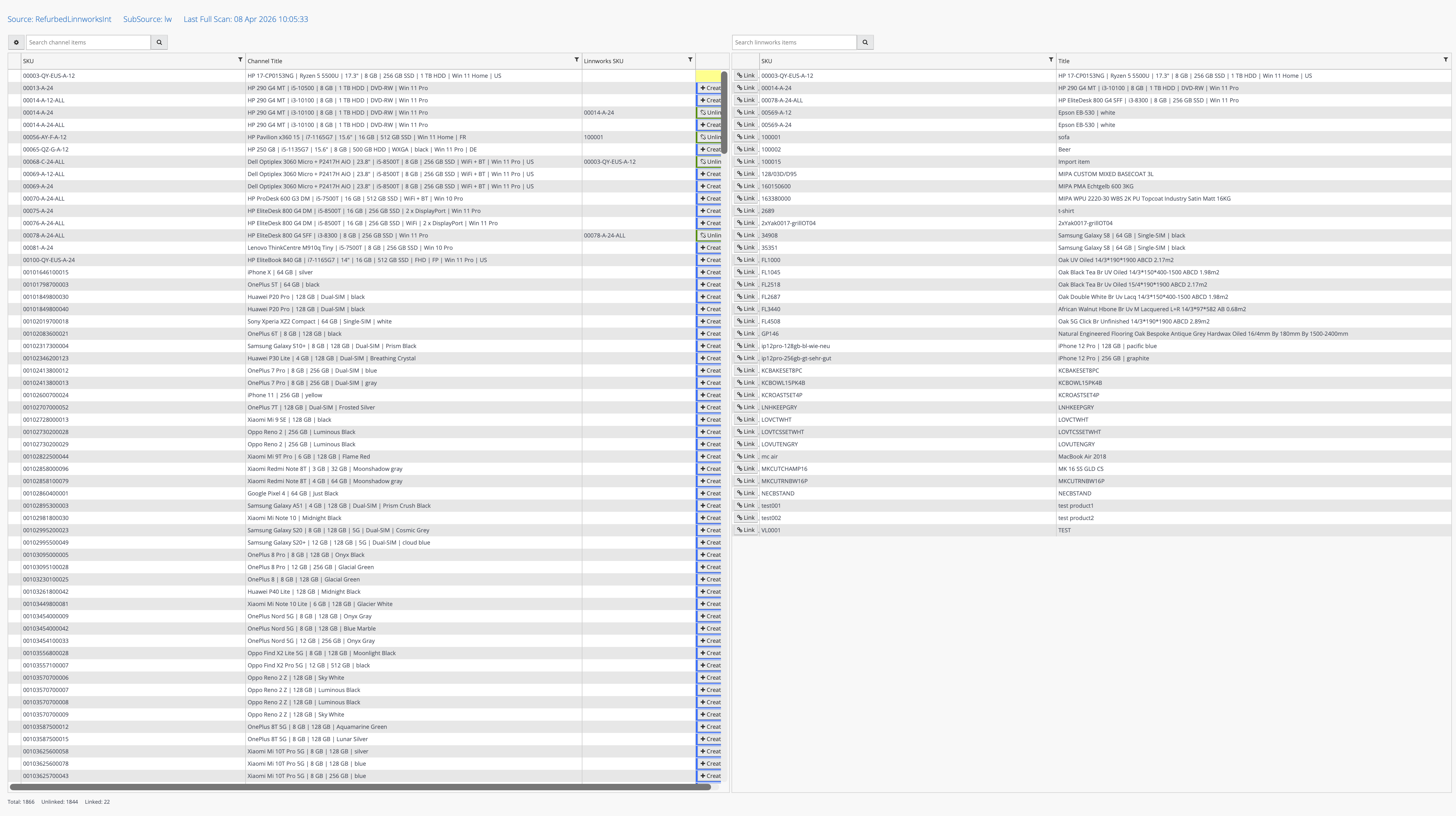The image size is (1456, 816).
Task: Link linnworks item 100001 sofa
Action: (x=746, y=137)
